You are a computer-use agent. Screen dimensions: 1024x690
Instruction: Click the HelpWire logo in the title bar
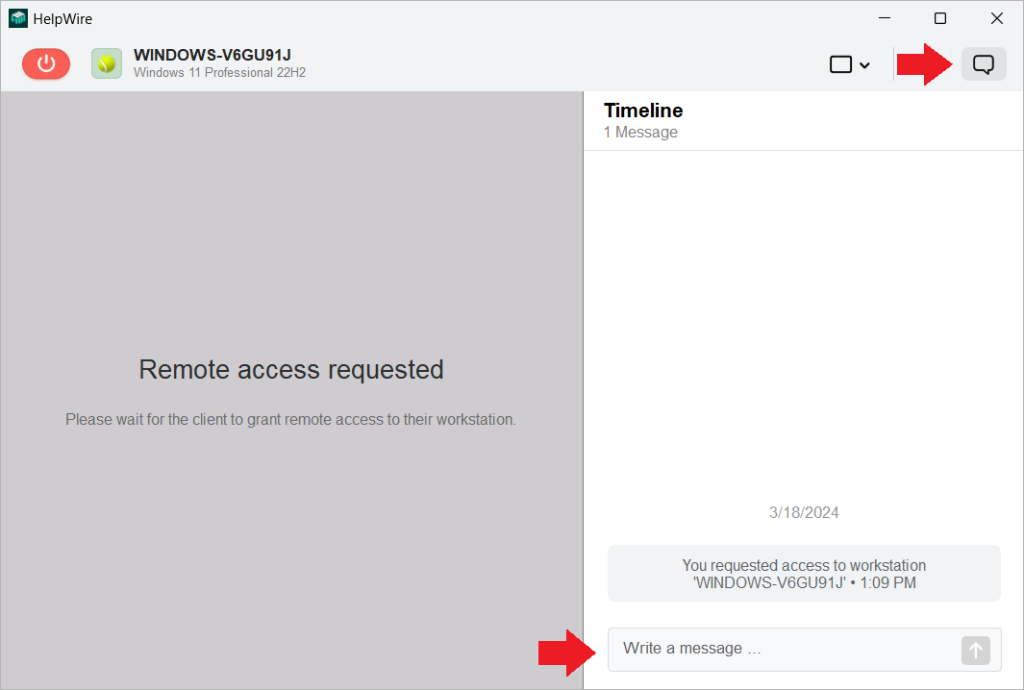pyautogui.click(x=19, y=17)
